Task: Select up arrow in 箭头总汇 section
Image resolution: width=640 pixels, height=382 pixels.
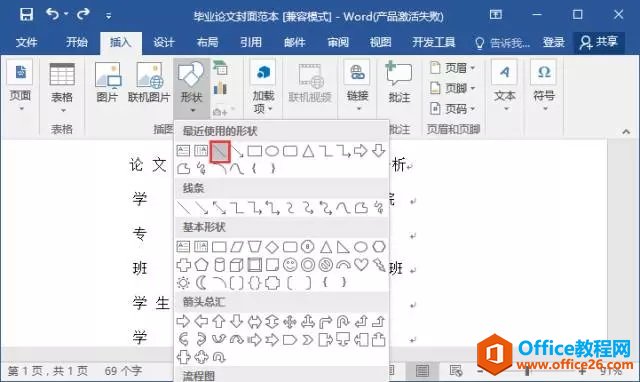Action: [219, 322]
